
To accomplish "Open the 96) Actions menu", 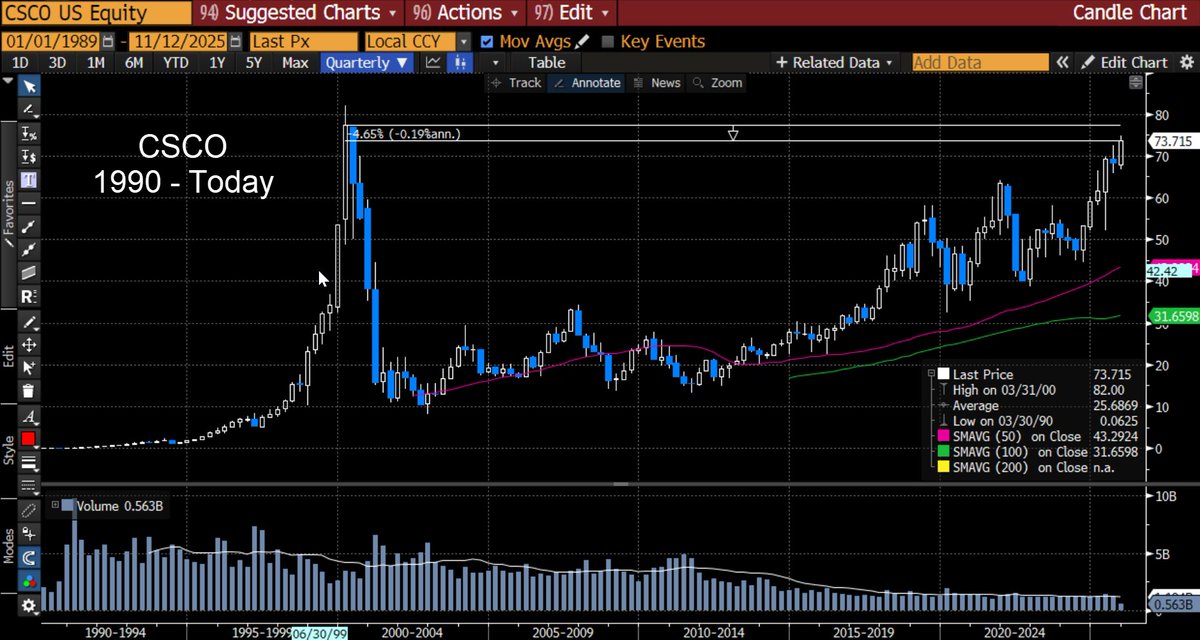I will coord(462,12).
